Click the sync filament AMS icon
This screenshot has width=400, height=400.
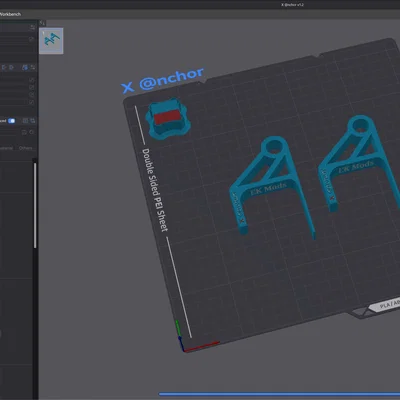(25, 67)
